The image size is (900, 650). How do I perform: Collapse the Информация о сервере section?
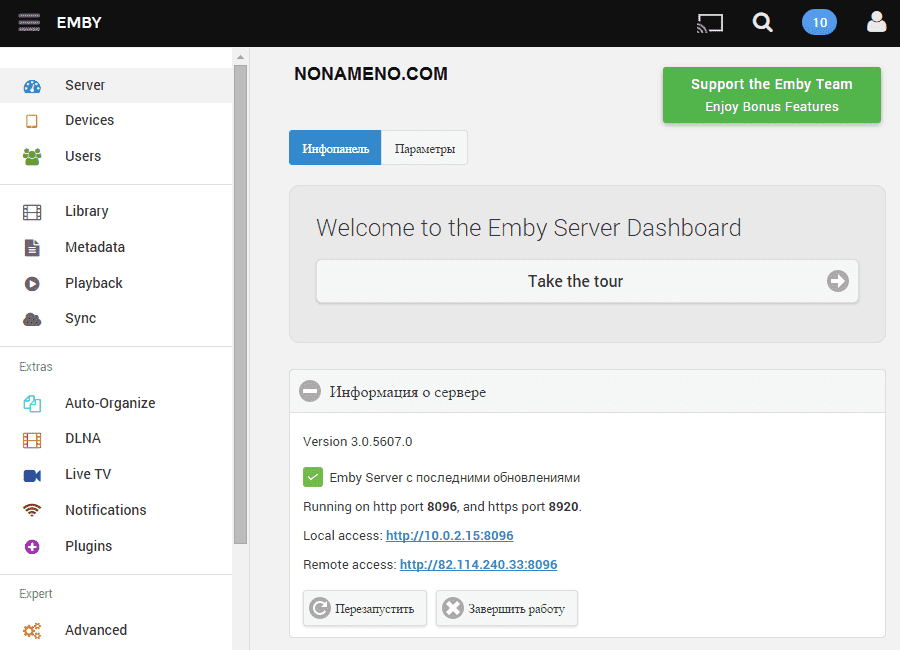310,392
